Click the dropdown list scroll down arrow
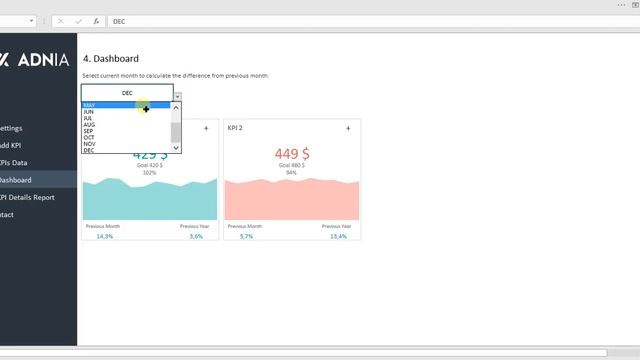Viewport: 640px width, 360px height. (x=176, y=148)
